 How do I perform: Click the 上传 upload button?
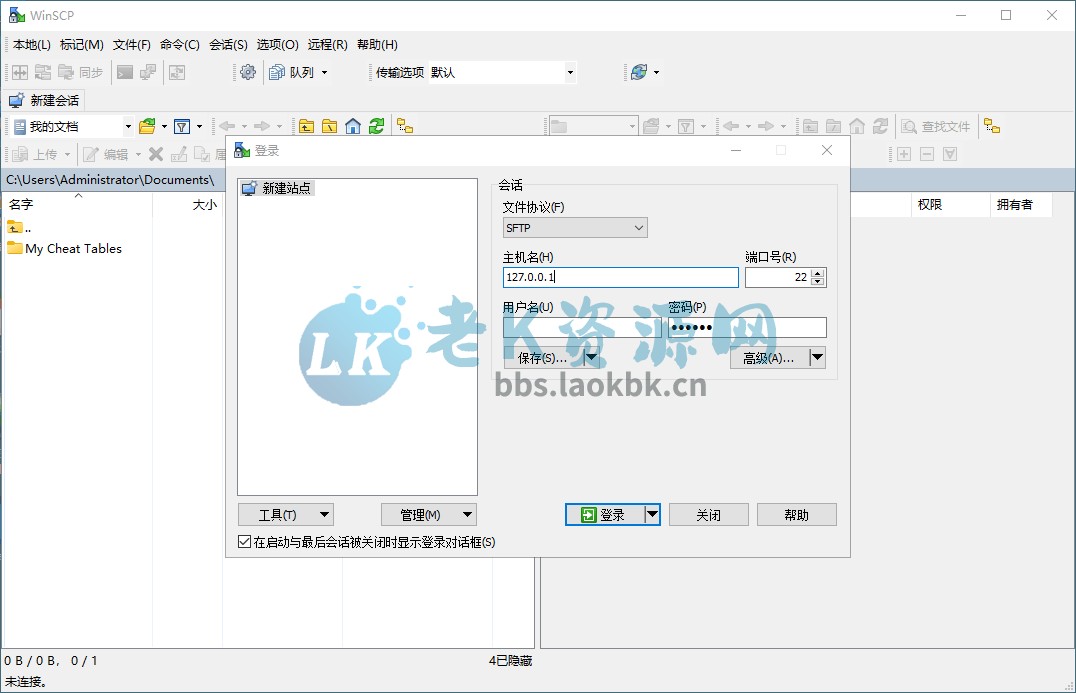coord(36,154)
